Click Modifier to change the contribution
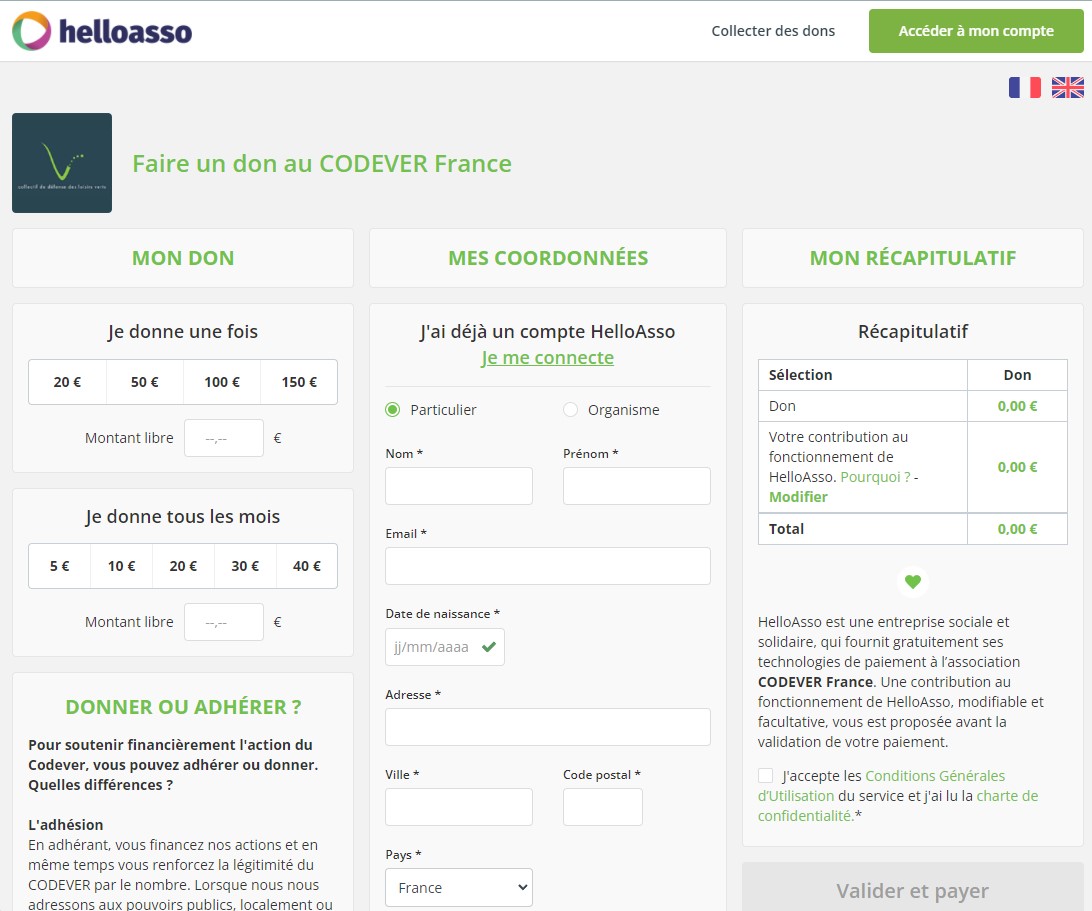This screenshot has height=911, width=1092. click(798, 497)
